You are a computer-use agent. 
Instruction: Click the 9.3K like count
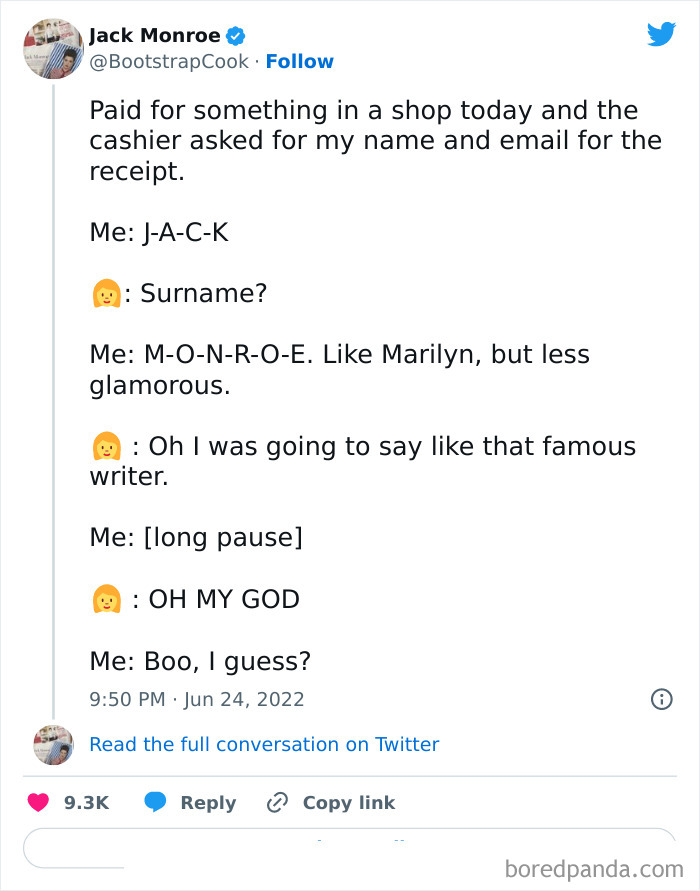[x=87, y=802]
